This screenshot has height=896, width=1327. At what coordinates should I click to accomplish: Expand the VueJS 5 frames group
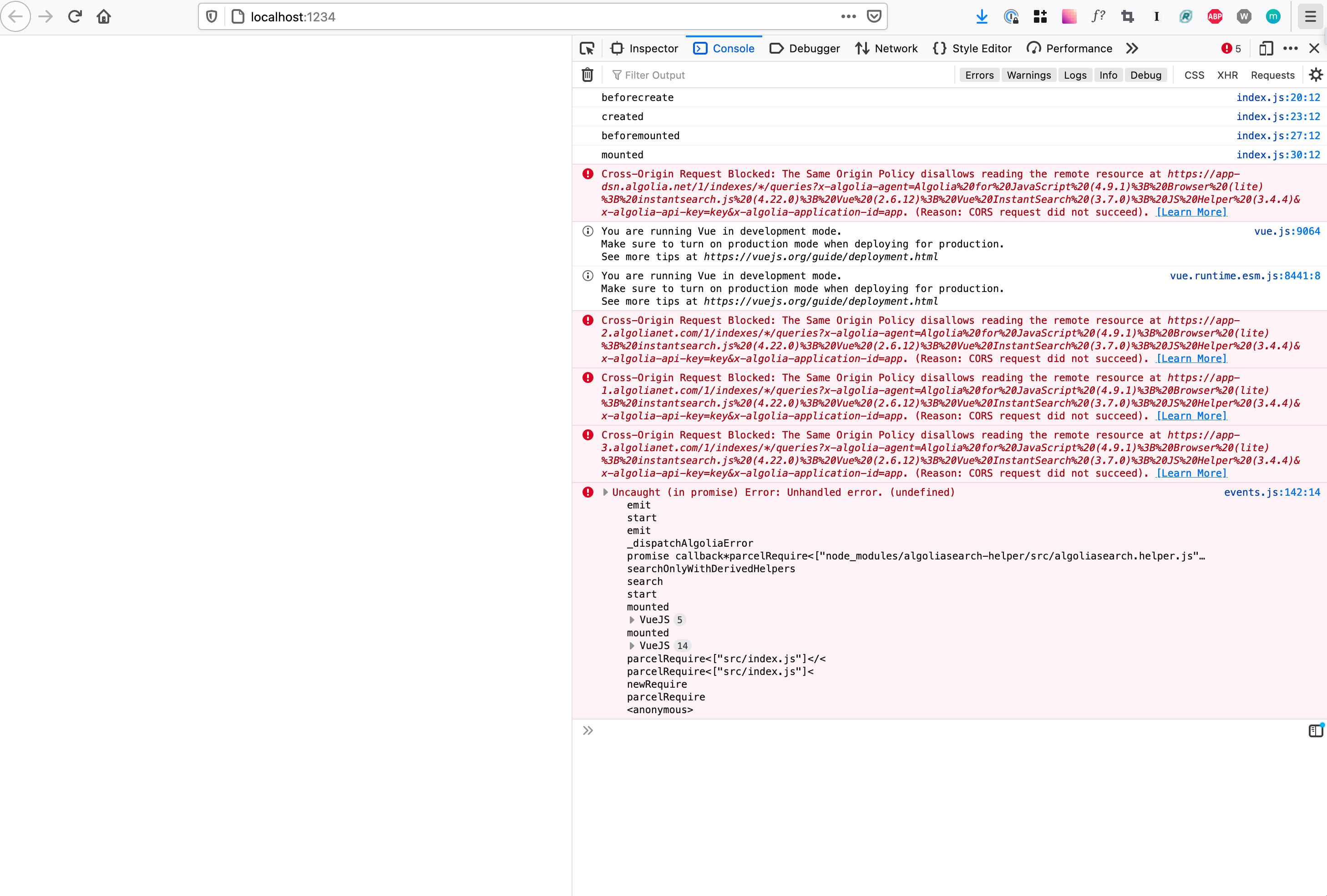(632, 620)
